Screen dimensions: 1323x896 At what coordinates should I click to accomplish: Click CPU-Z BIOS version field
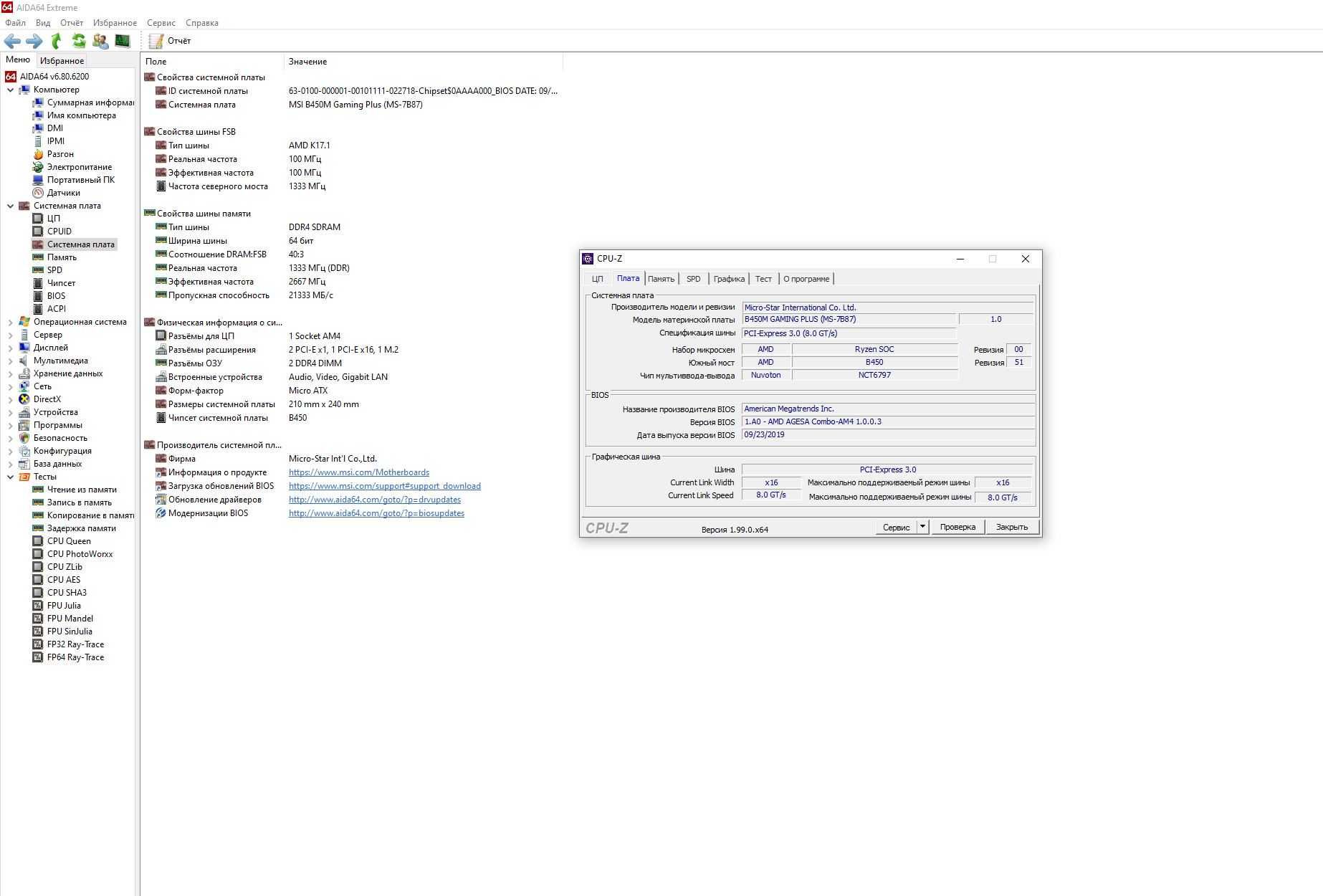click(888, 421)
